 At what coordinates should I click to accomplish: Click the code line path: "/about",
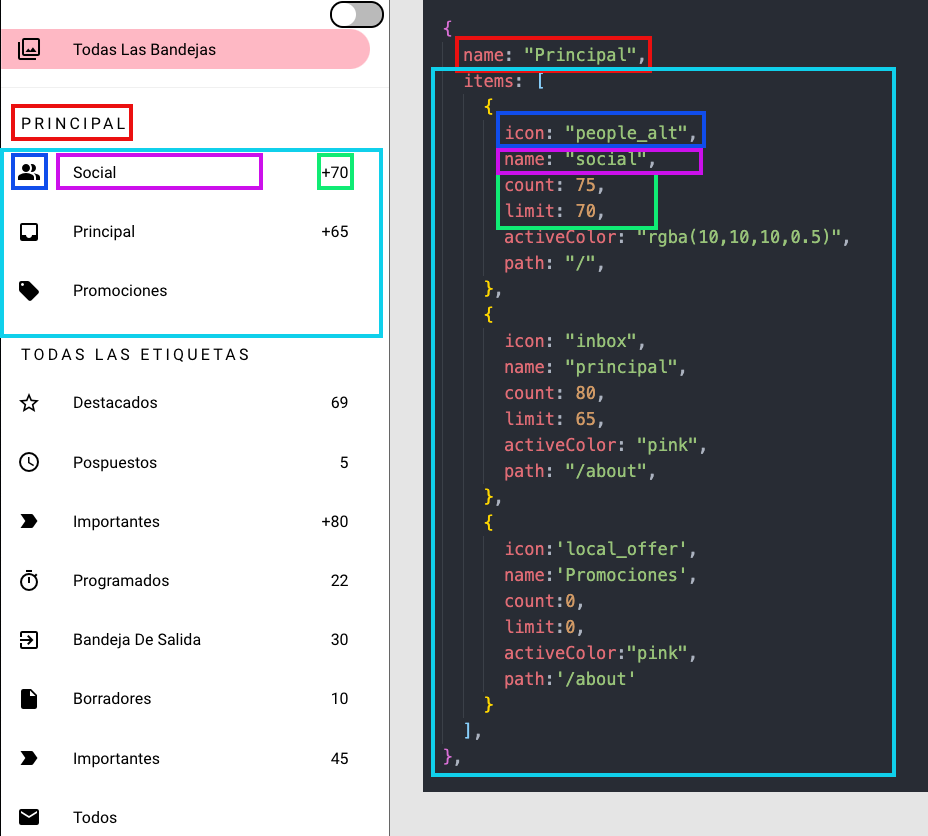[579, 472]
